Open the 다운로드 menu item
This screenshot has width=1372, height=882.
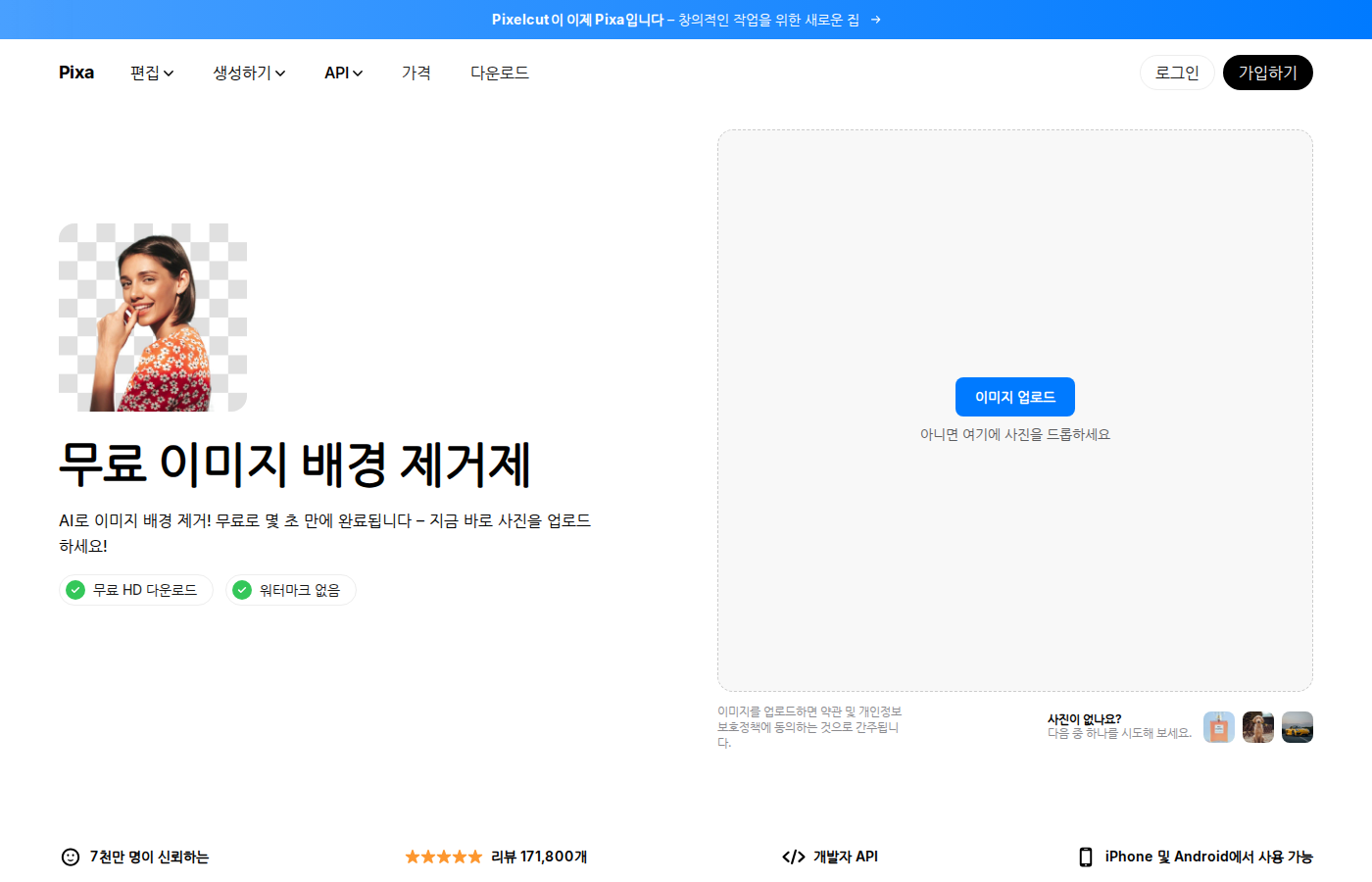click(x=499, y=73)
